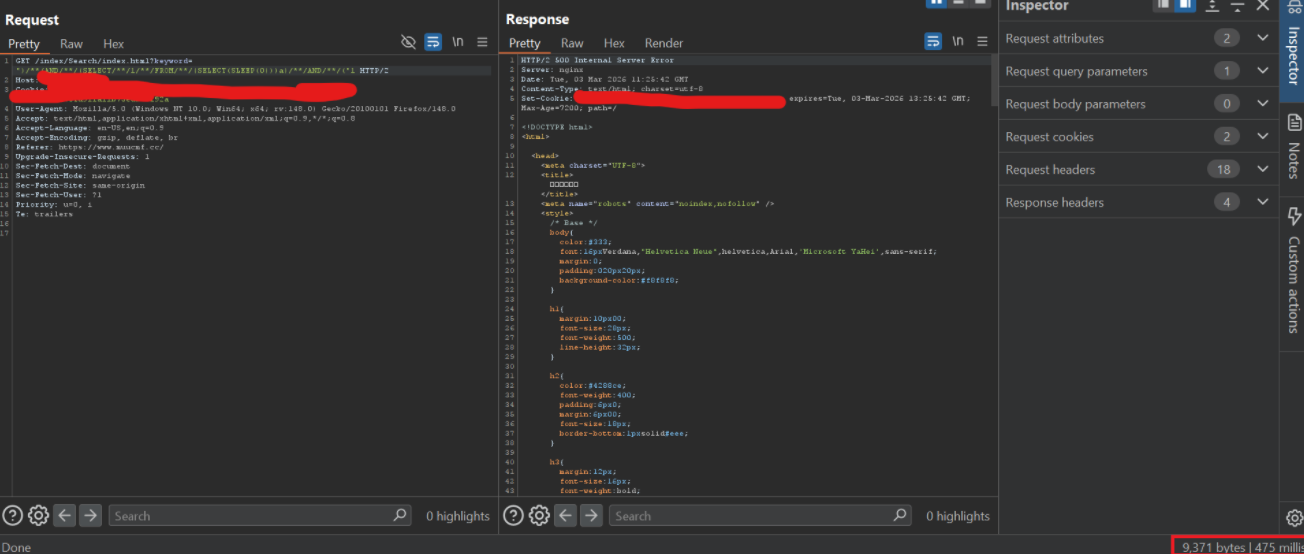The width and height of the screenshot is (1304, 554).
Task: Toggle non-printable \n characters in Request
Action: tap(458, 42)
